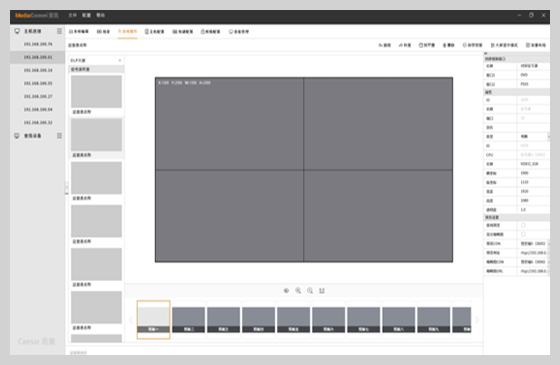Image resolution: width=560 pixels, height=365 pixels.
Task: Show next preset thumbnails with right arrow
Action: (x=477, y=320)
